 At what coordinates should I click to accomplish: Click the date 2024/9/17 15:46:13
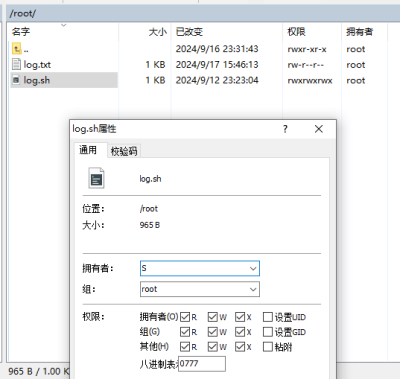click(x=217, y=64)
